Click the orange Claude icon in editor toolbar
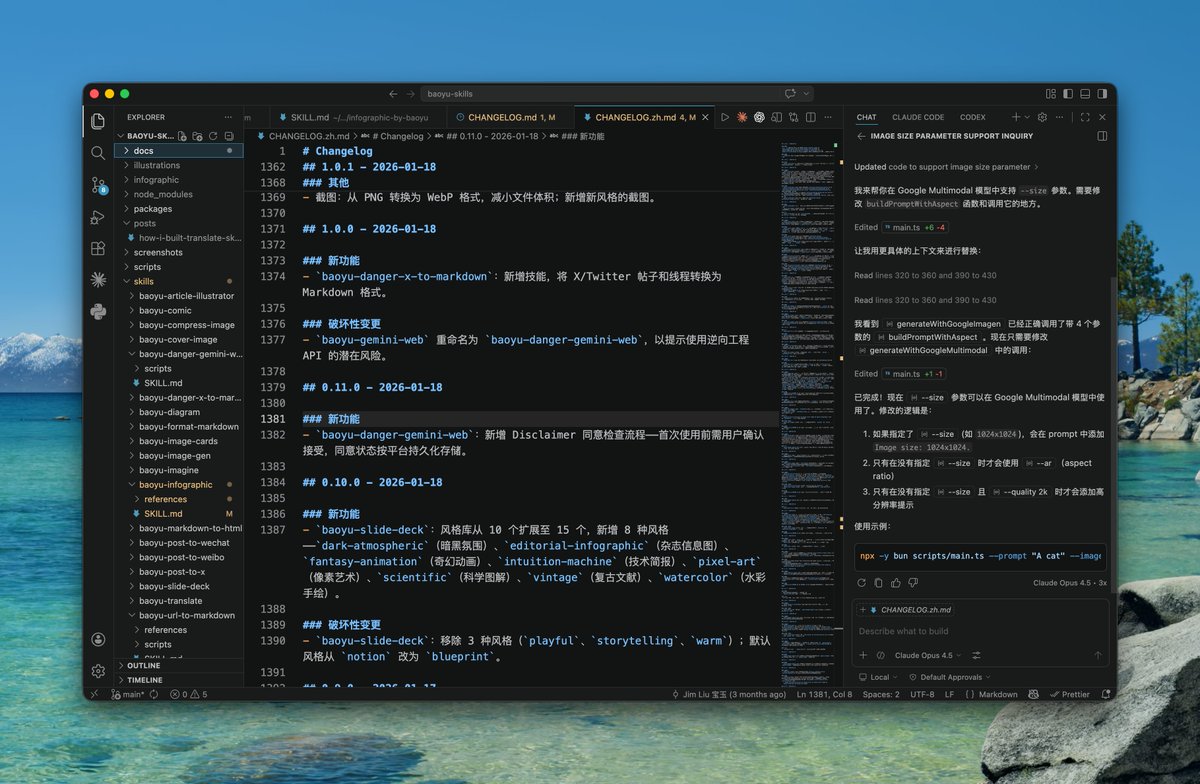Viewport: 1200px width, 784px height. (742, 117)
